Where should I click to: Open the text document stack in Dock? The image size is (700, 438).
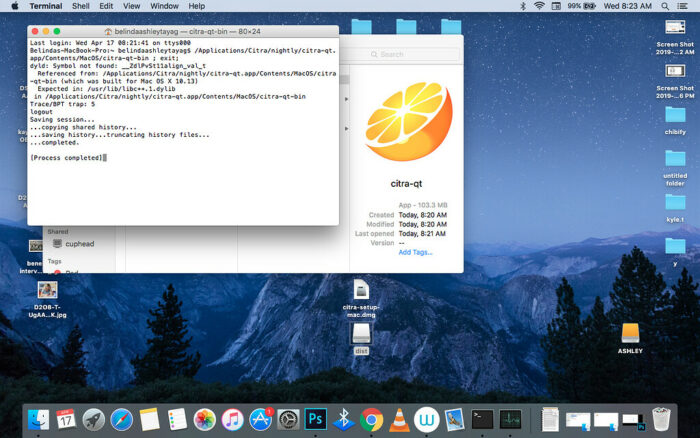coord(550,419)
